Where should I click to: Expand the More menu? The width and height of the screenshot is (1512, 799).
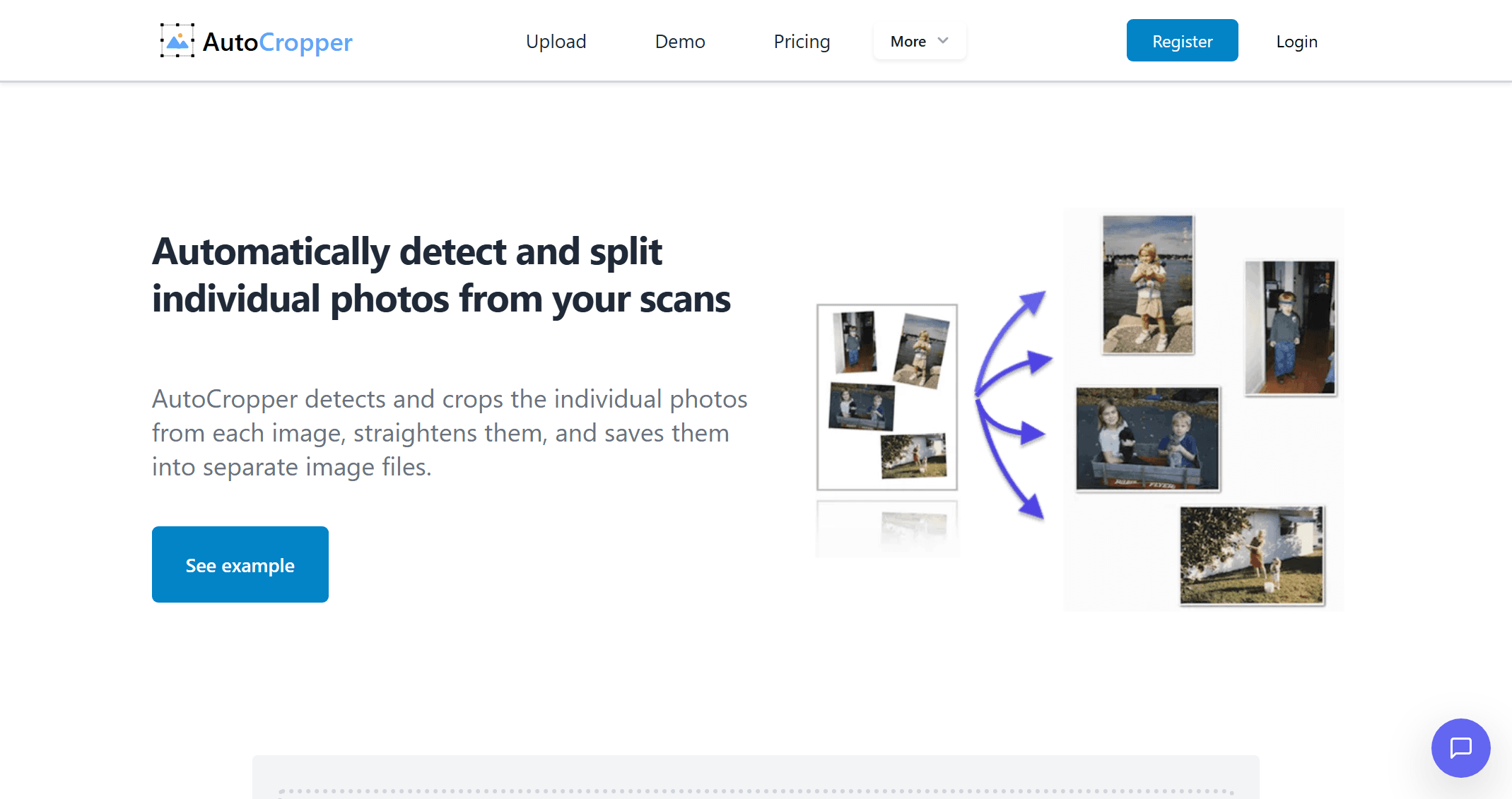click(x=909, y=42)
